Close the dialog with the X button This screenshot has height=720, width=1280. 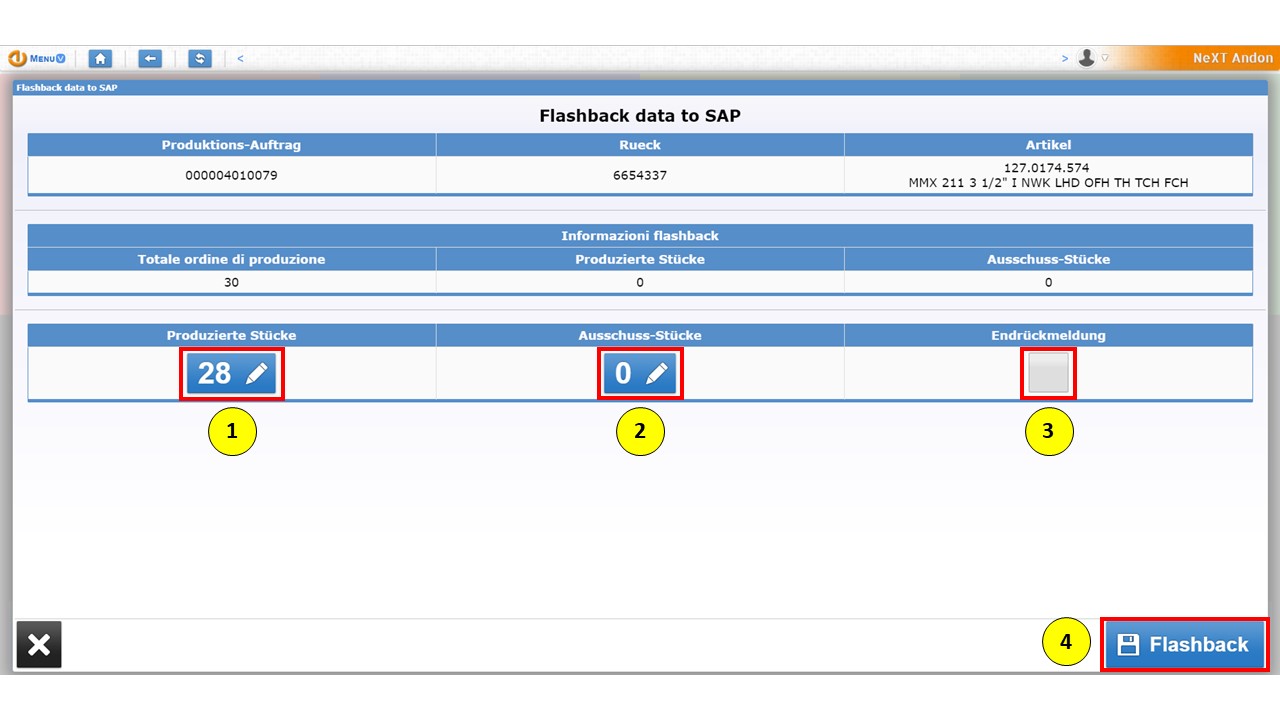point(39,645)
